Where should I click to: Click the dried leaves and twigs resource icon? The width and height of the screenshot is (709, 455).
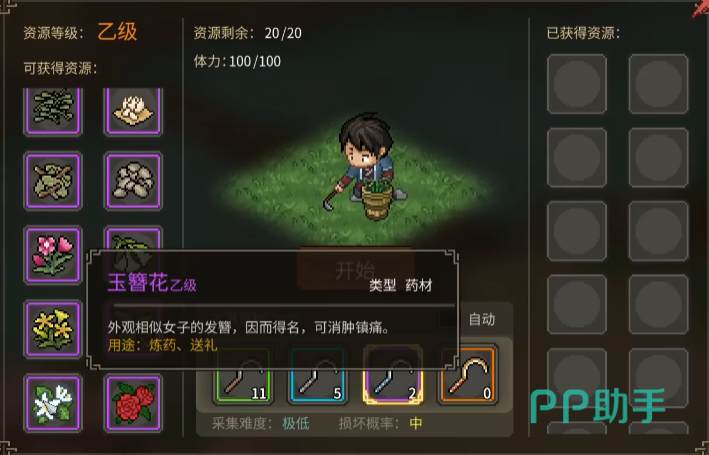coord(53,181)
